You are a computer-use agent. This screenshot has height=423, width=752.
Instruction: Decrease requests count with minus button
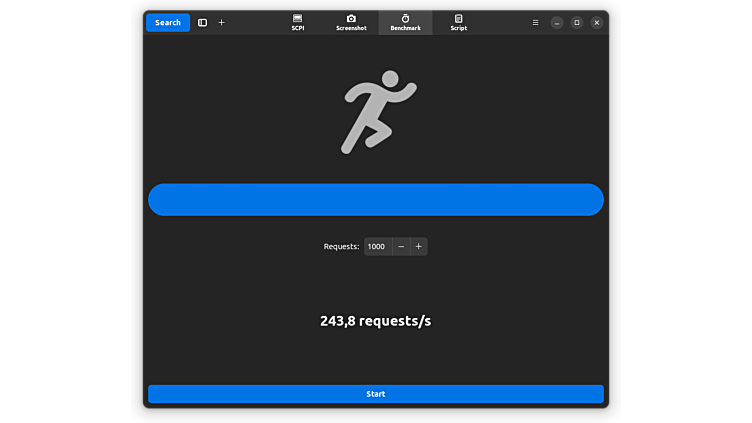[x=401, y=246]
